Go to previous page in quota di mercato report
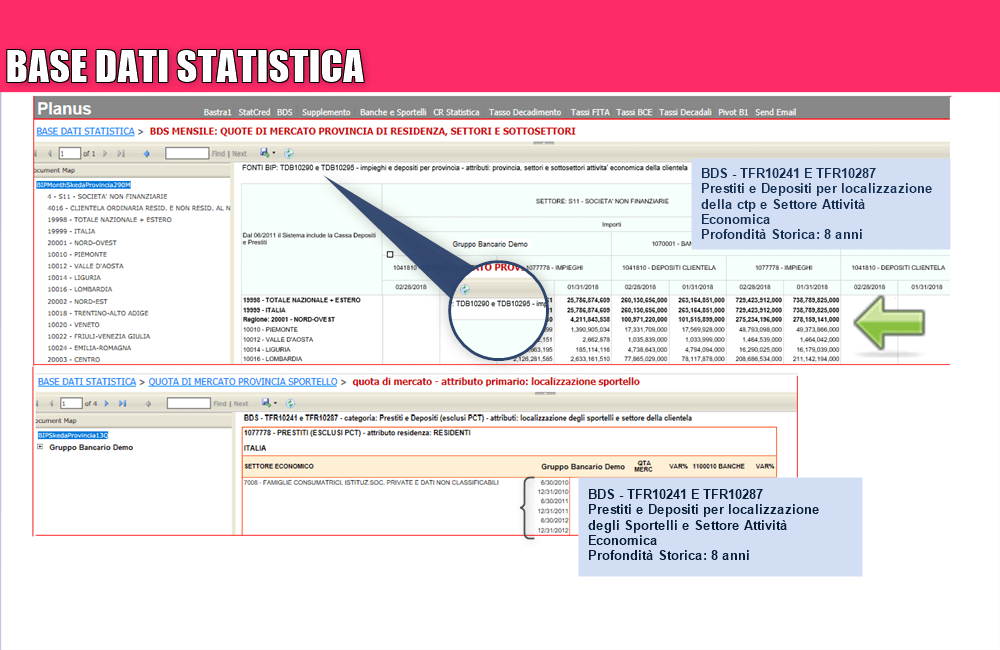Viewport: 1000px width, 650px height. 51,404
